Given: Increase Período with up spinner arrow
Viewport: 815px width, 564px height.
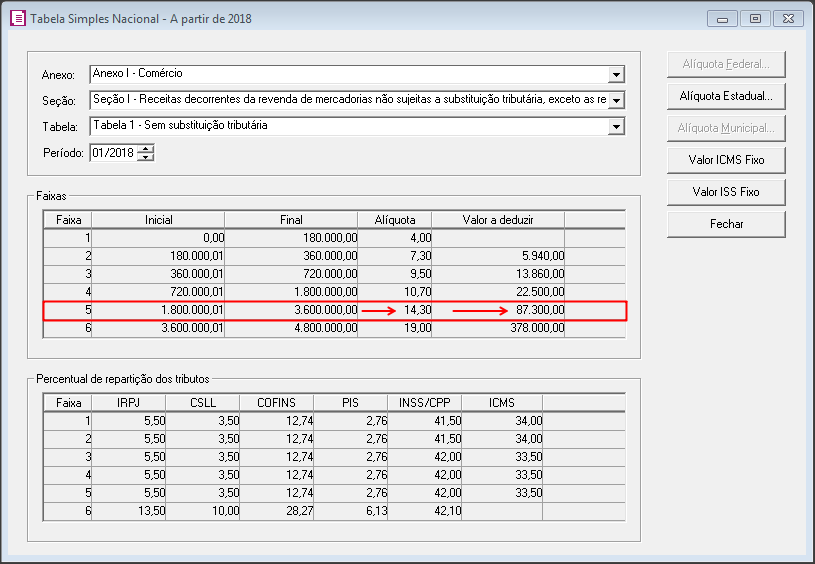Looking at the screenshot, I should click(146, 149).
